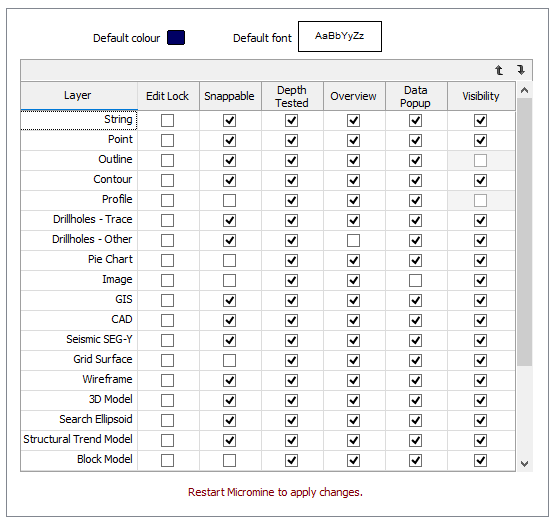Screen dimensions: 555x523
Task: Enable Snappable for Pie Chart layer
Action: [x=229, y=260]
